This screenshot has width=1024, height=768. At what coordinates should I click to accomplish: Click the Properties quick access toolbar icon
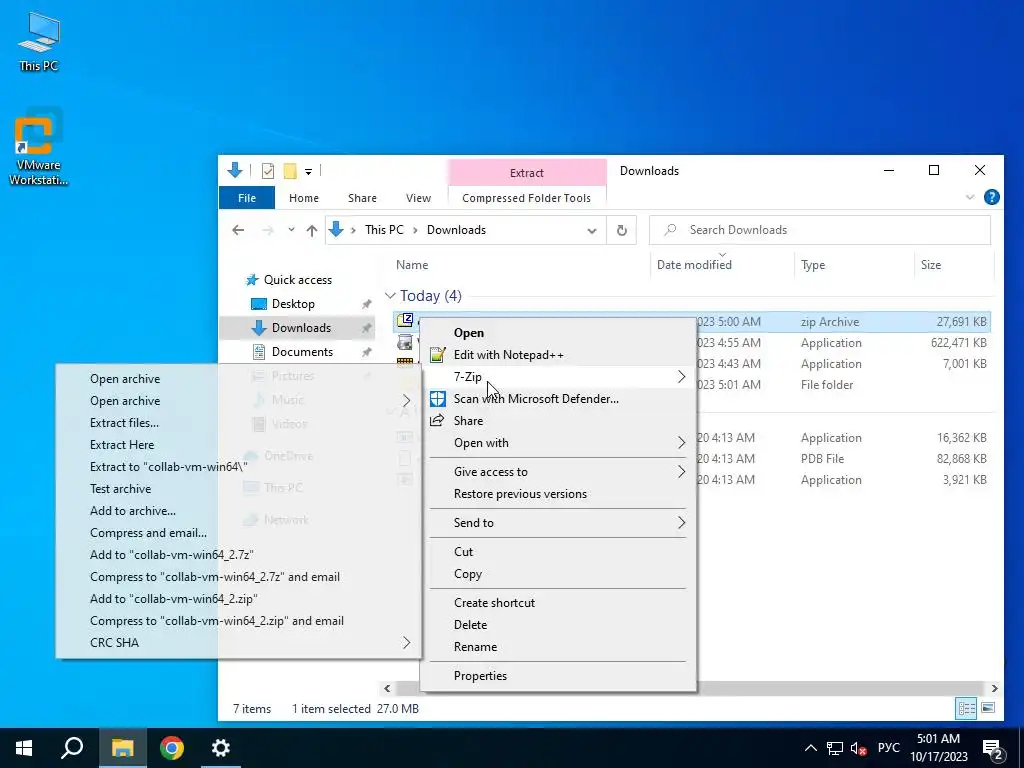tap(268, 171)
